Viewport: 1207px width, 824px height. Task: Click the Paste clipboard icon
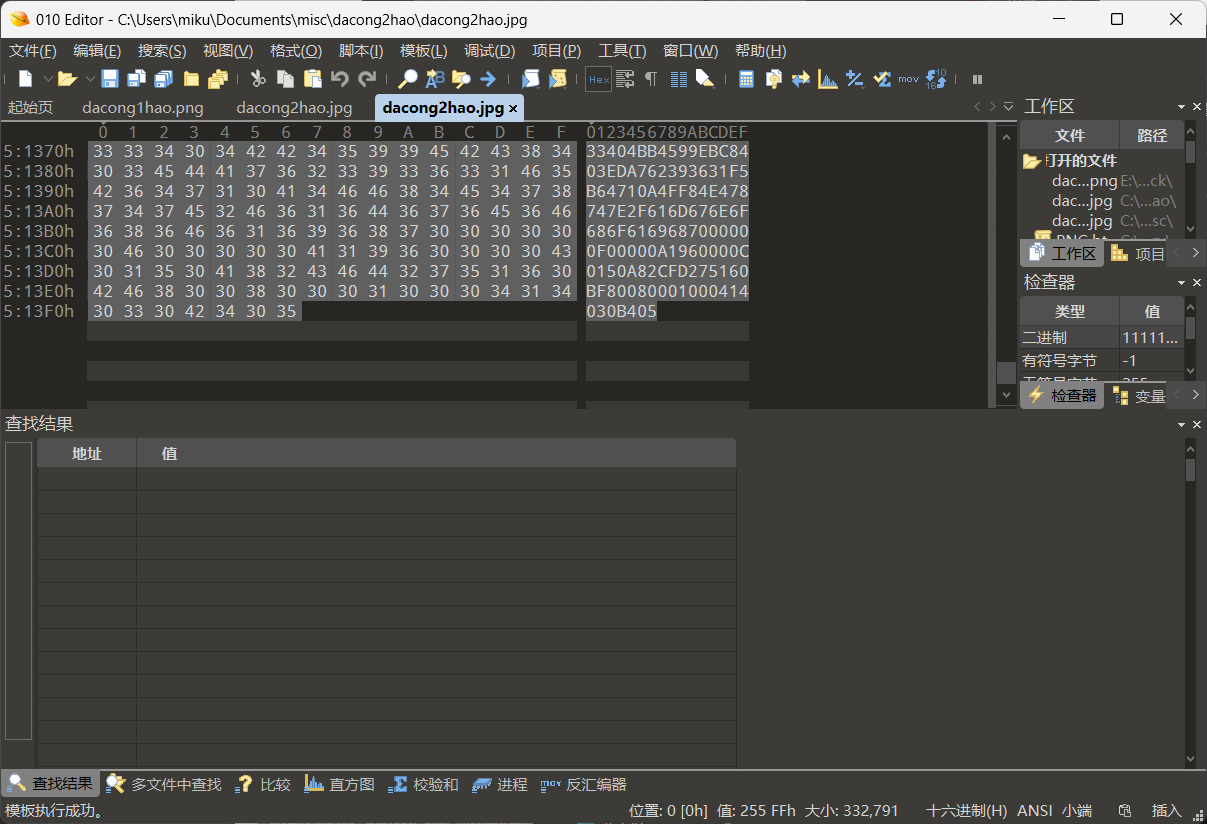pos(313,79)
